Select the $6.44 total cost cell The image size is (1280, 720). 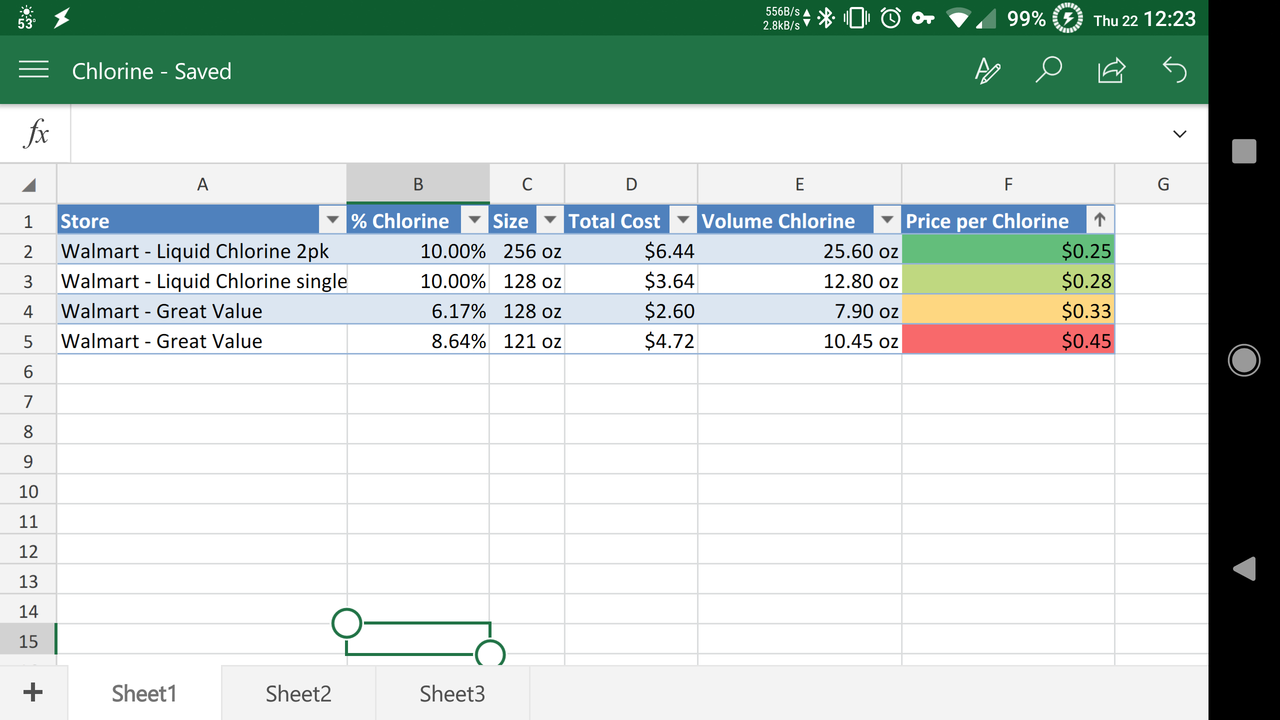631,251
